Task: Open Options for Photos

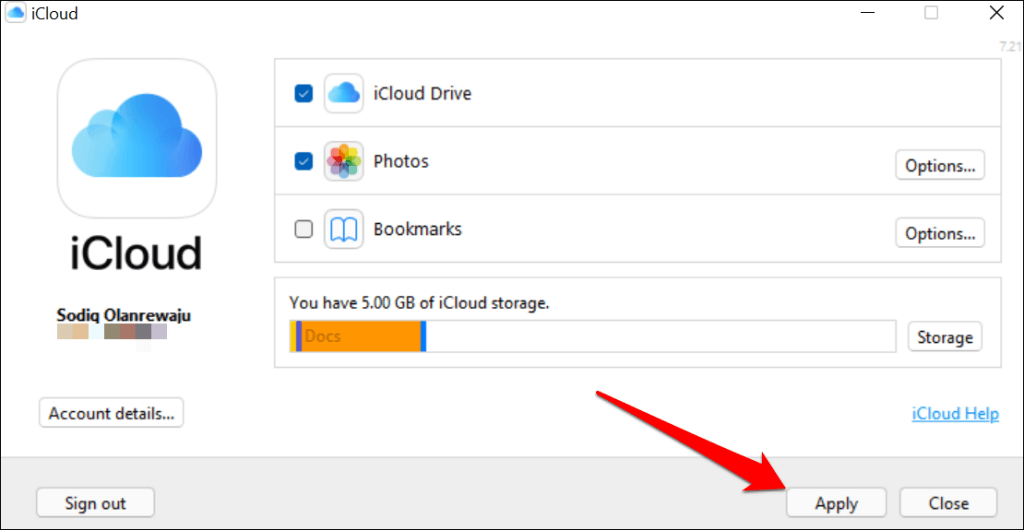Action: click(940, 165)
